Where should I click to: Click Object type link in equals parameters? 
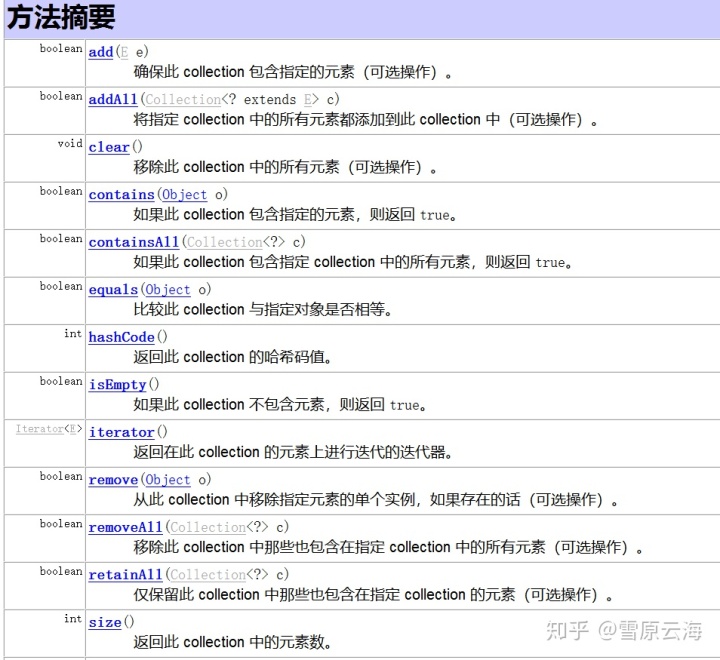[168, 290]
